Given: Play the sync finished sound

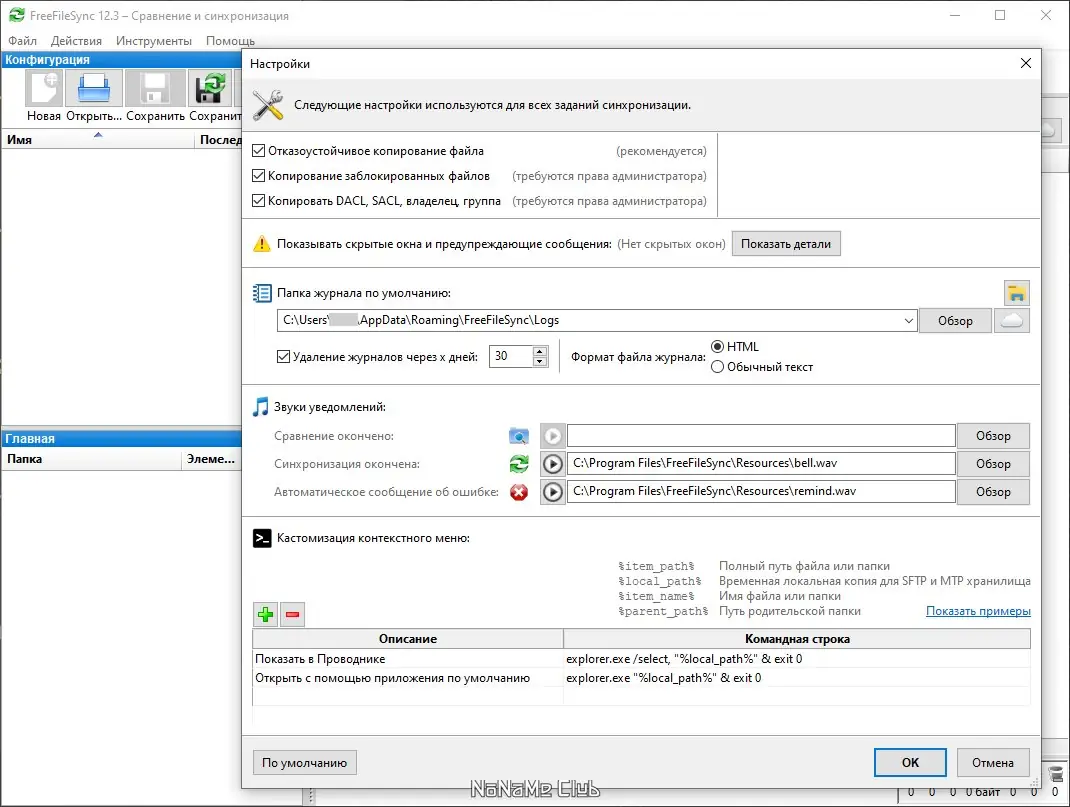Looking at the screenshot, I should (x=553, y=464).
